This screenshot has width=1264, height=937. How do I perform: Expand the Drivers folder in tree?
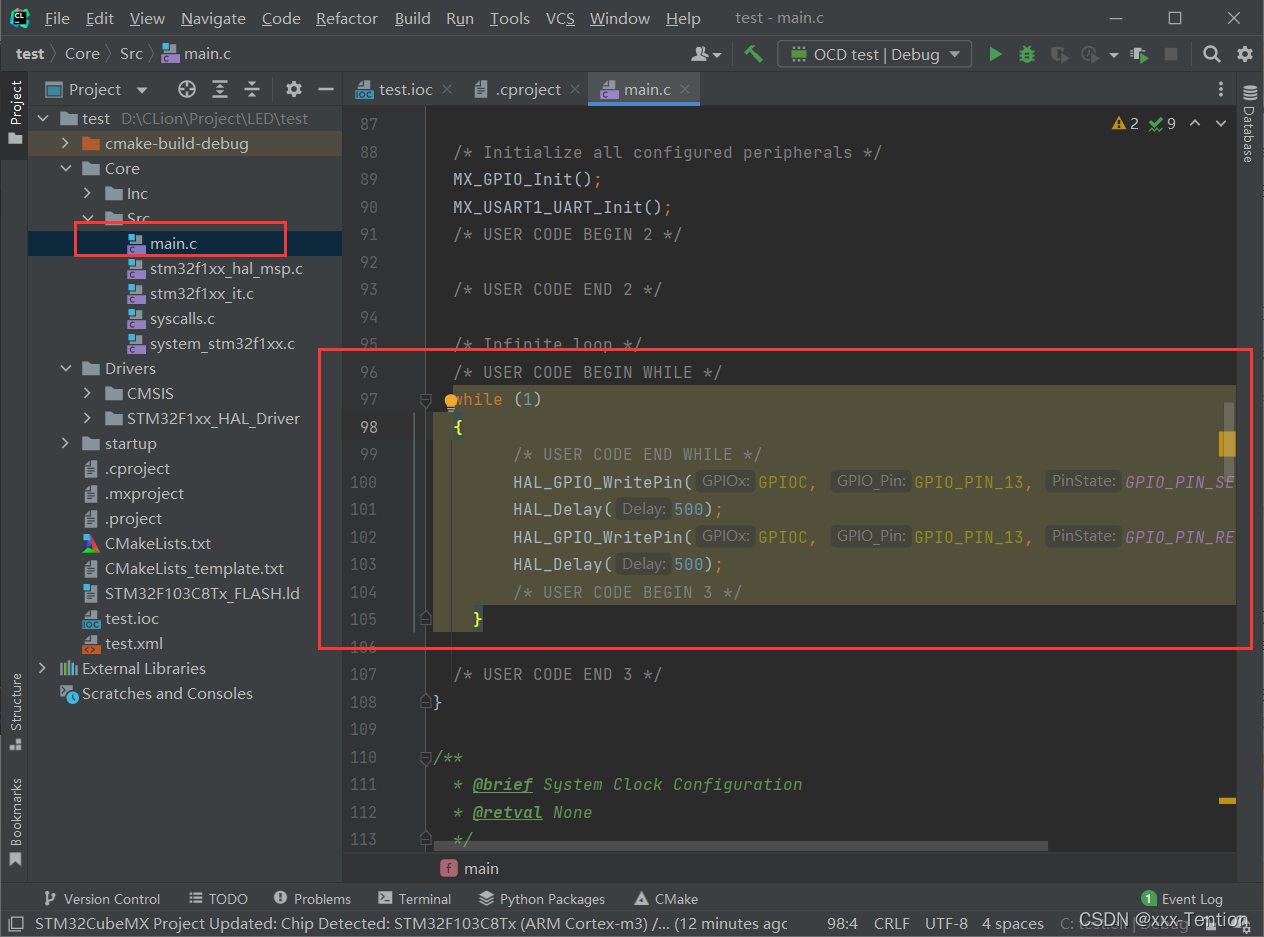tap(66, 369)
